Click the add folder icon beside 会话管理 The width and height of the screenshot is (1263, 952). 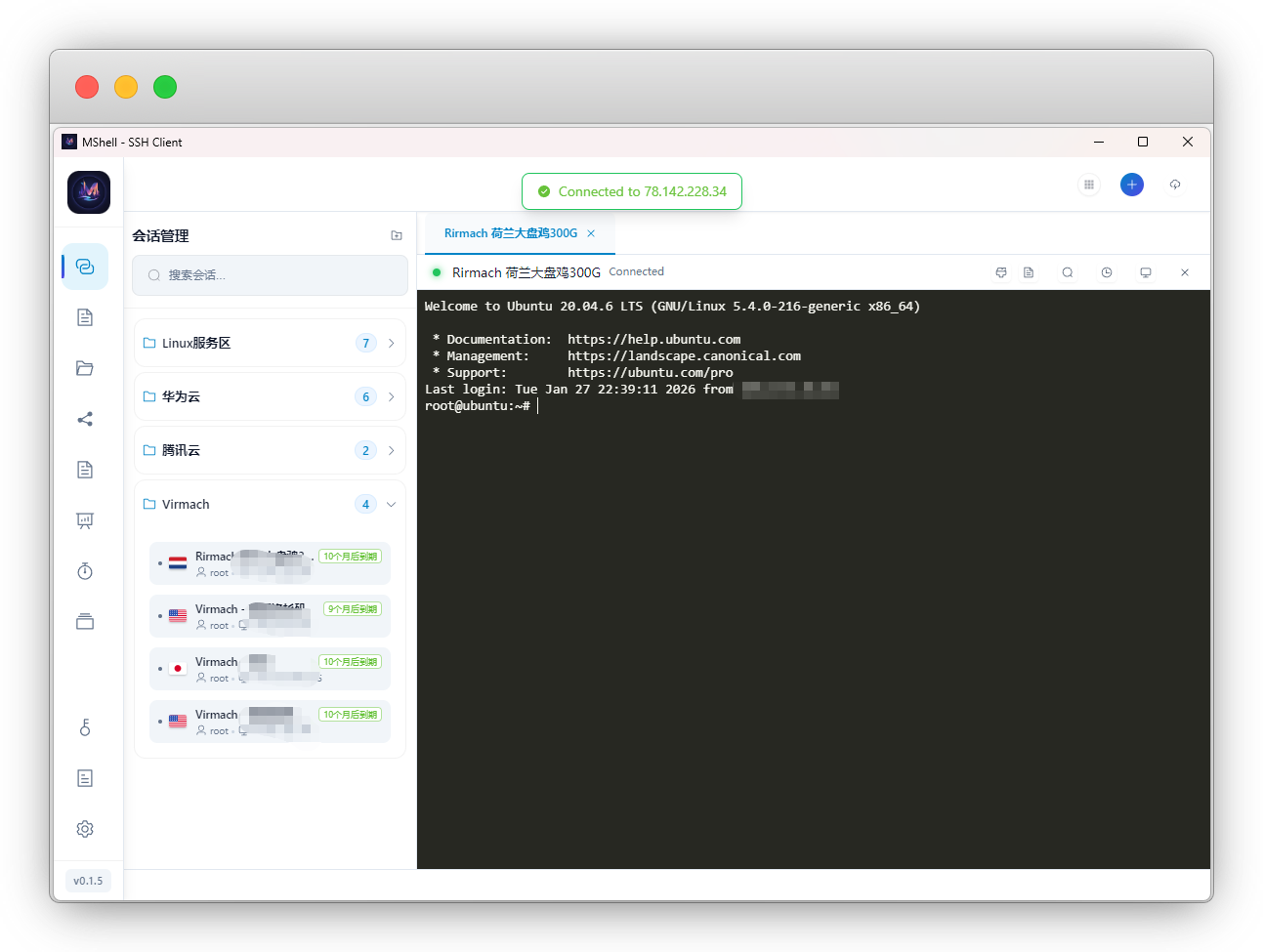[x=396, y=235]
